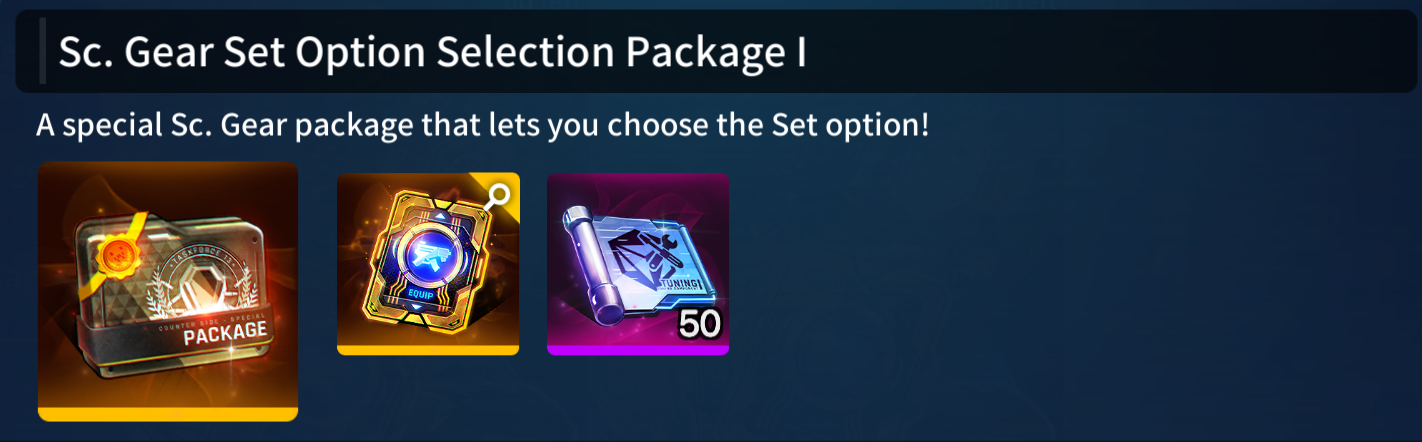1422x442 pixels.
Task: Tap the magnifier on the gear card corner
Action: [x=500, y=193]
